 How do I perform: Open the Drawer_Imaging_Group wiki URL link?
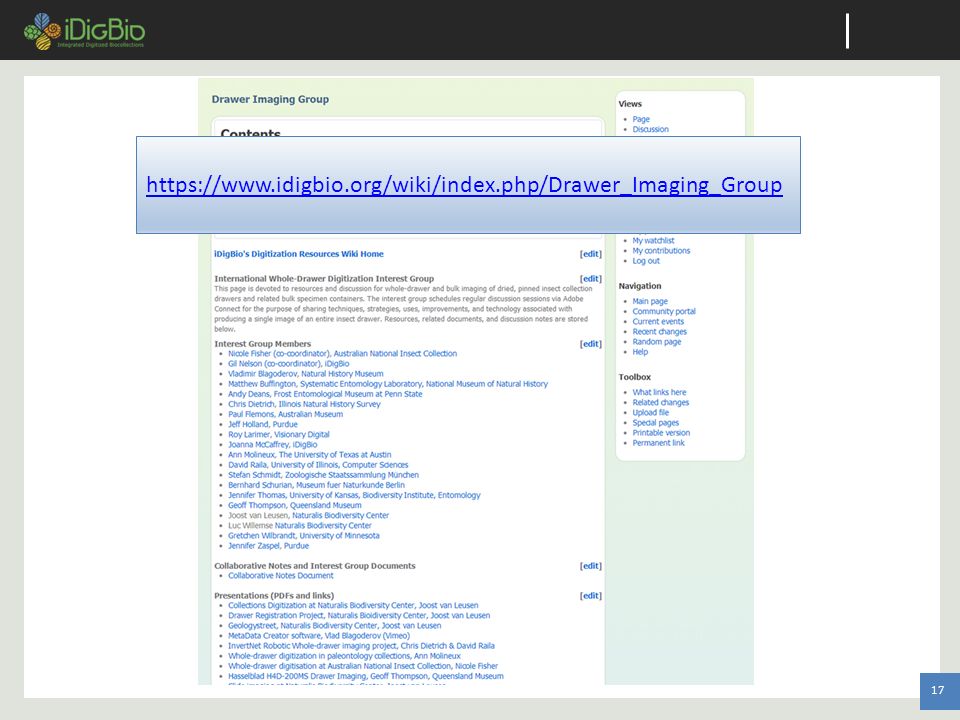click(464, 184)
